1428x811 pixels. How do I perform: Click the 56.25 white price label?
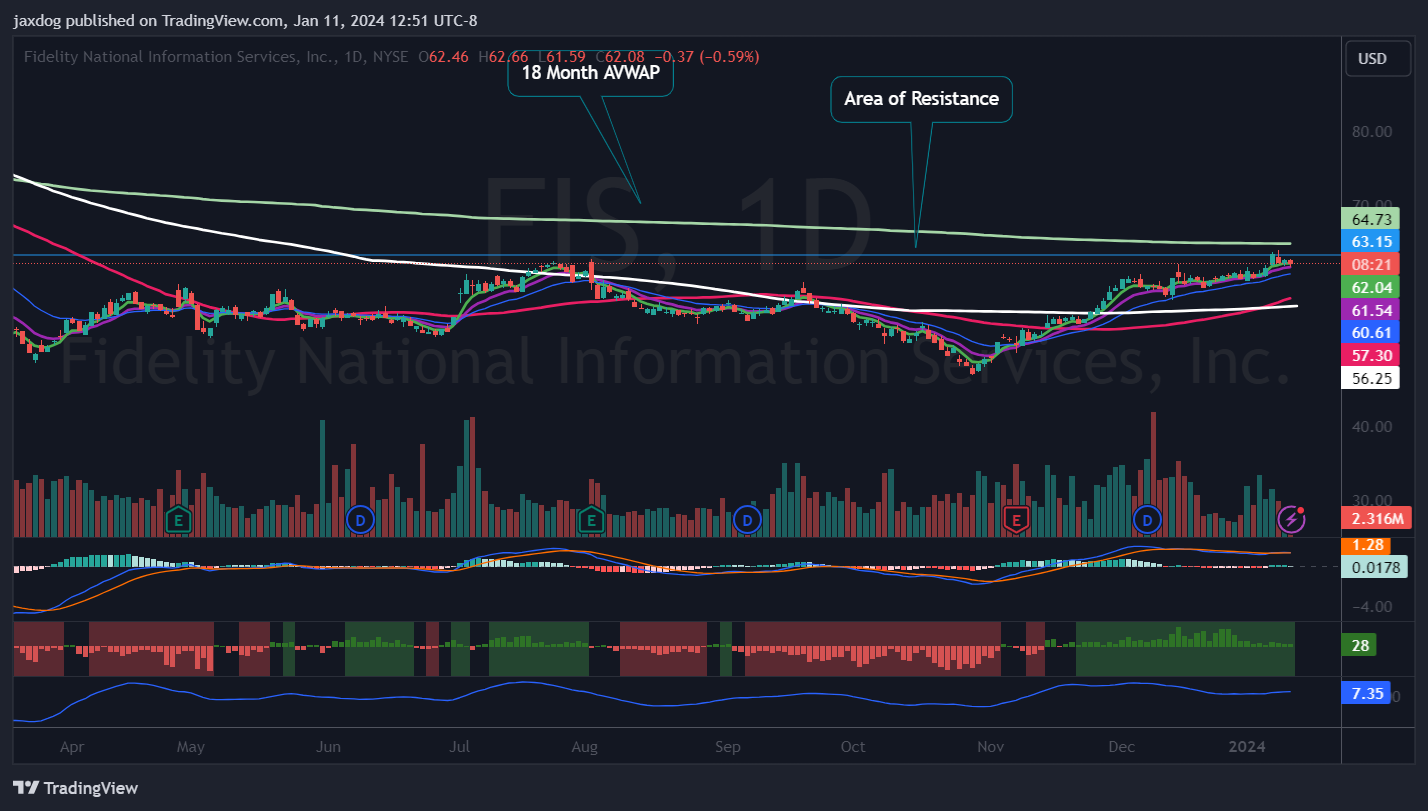click(x=1369, y=378)
